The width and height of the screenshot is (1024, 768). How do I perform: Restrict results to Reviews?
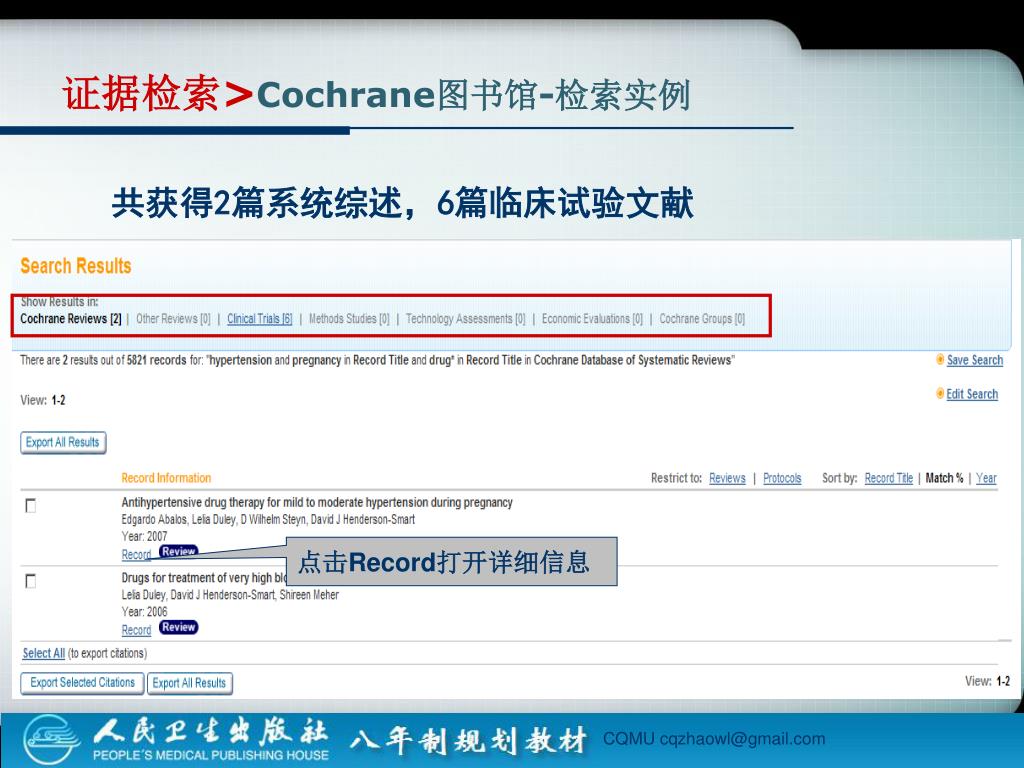tap(727, 478)
